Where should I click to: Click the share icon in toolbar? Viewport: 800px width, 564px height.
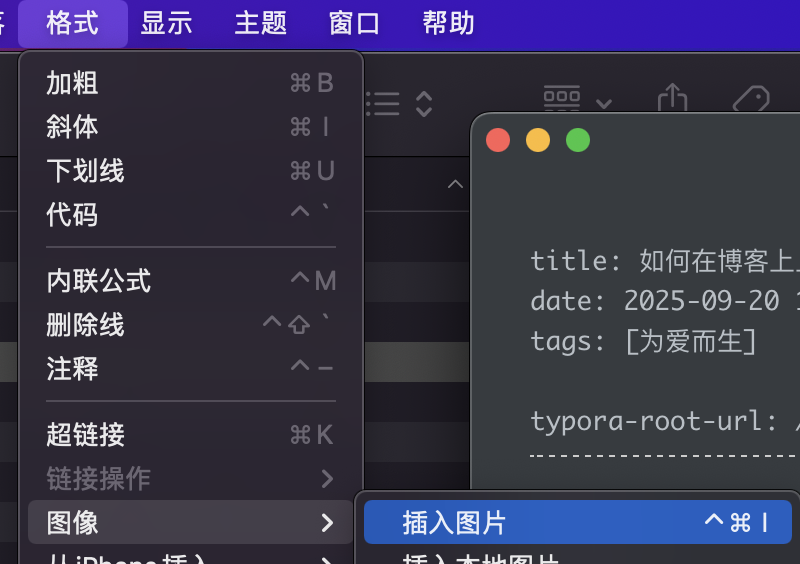click(673, 99)
